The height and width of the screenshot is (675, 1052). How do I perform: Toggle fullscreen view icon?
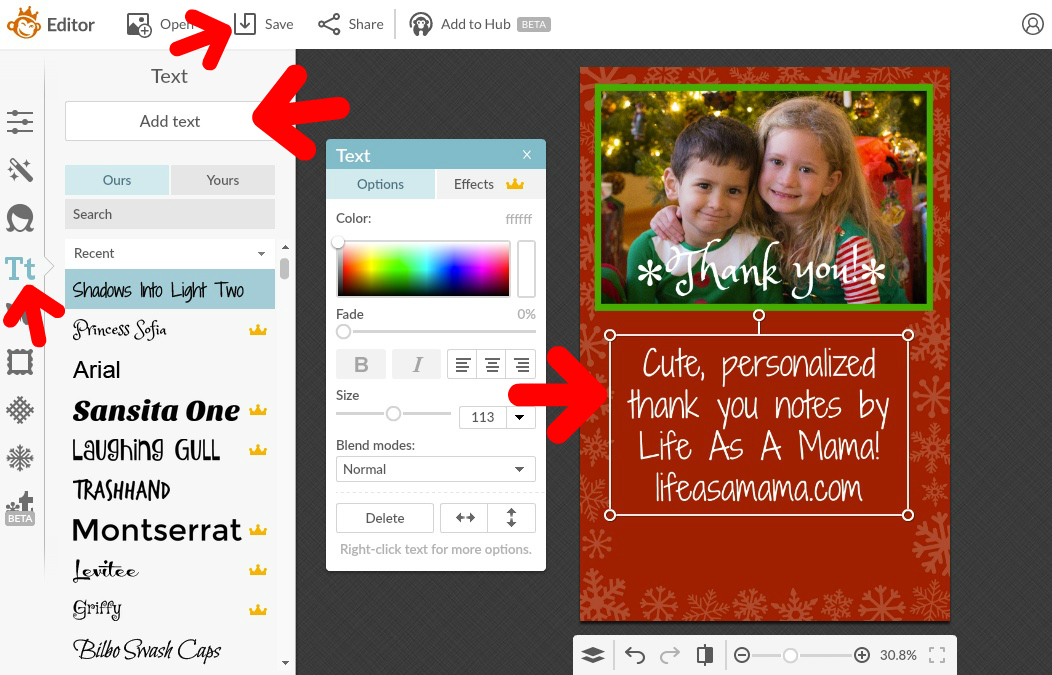tap(937, 655)
